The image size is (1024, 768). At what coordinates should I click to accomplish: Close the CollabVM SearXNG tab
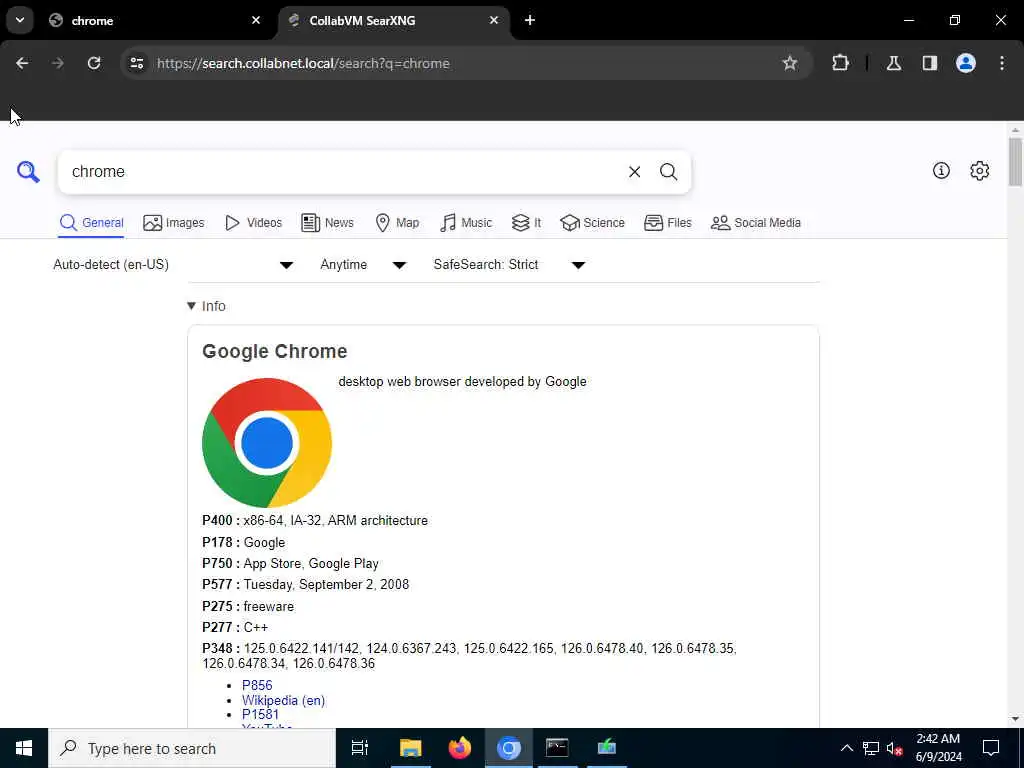click(x=494, y=20)
